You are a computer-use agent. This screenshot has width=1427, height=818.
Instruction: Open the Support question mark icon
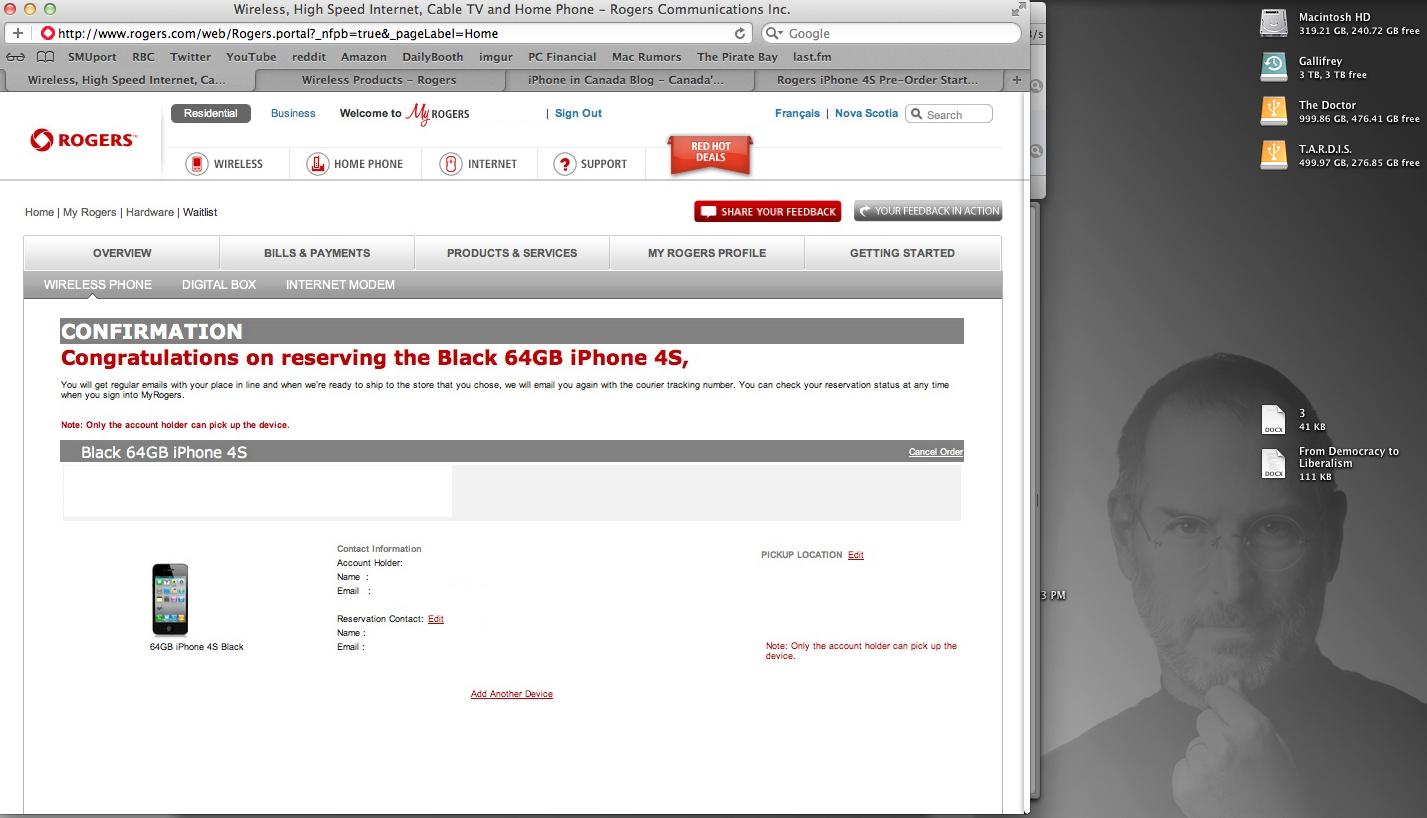[564, 164]
